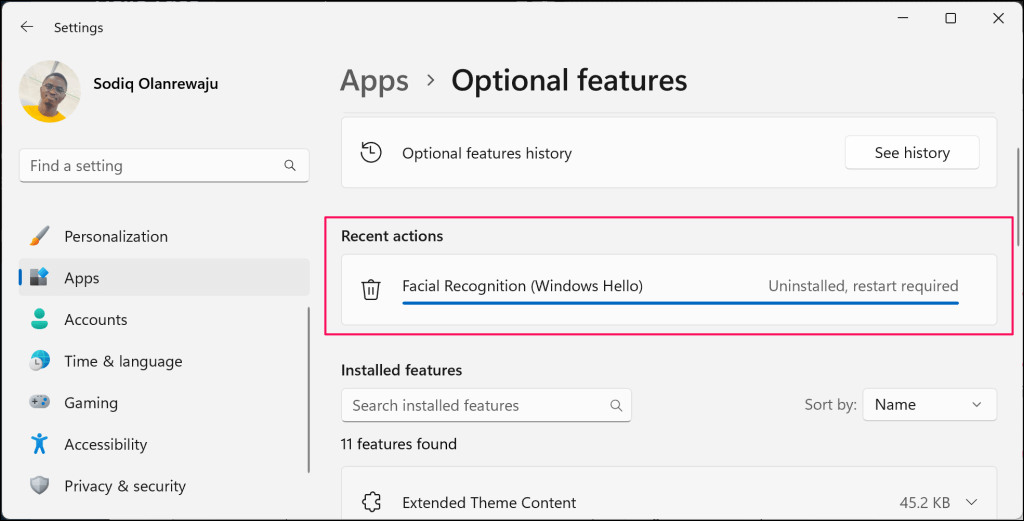Open the Sort by Name dropdown

point(929,405)
